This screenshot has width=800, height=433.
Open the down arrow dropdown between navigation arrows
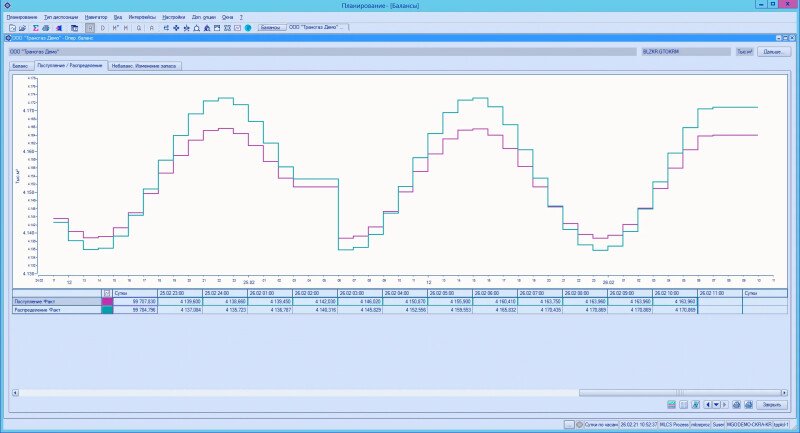point(716,405)
